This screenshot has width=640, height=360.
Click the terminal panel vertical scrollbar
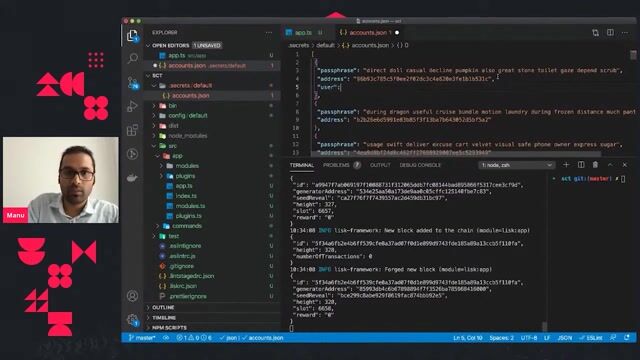544,327
